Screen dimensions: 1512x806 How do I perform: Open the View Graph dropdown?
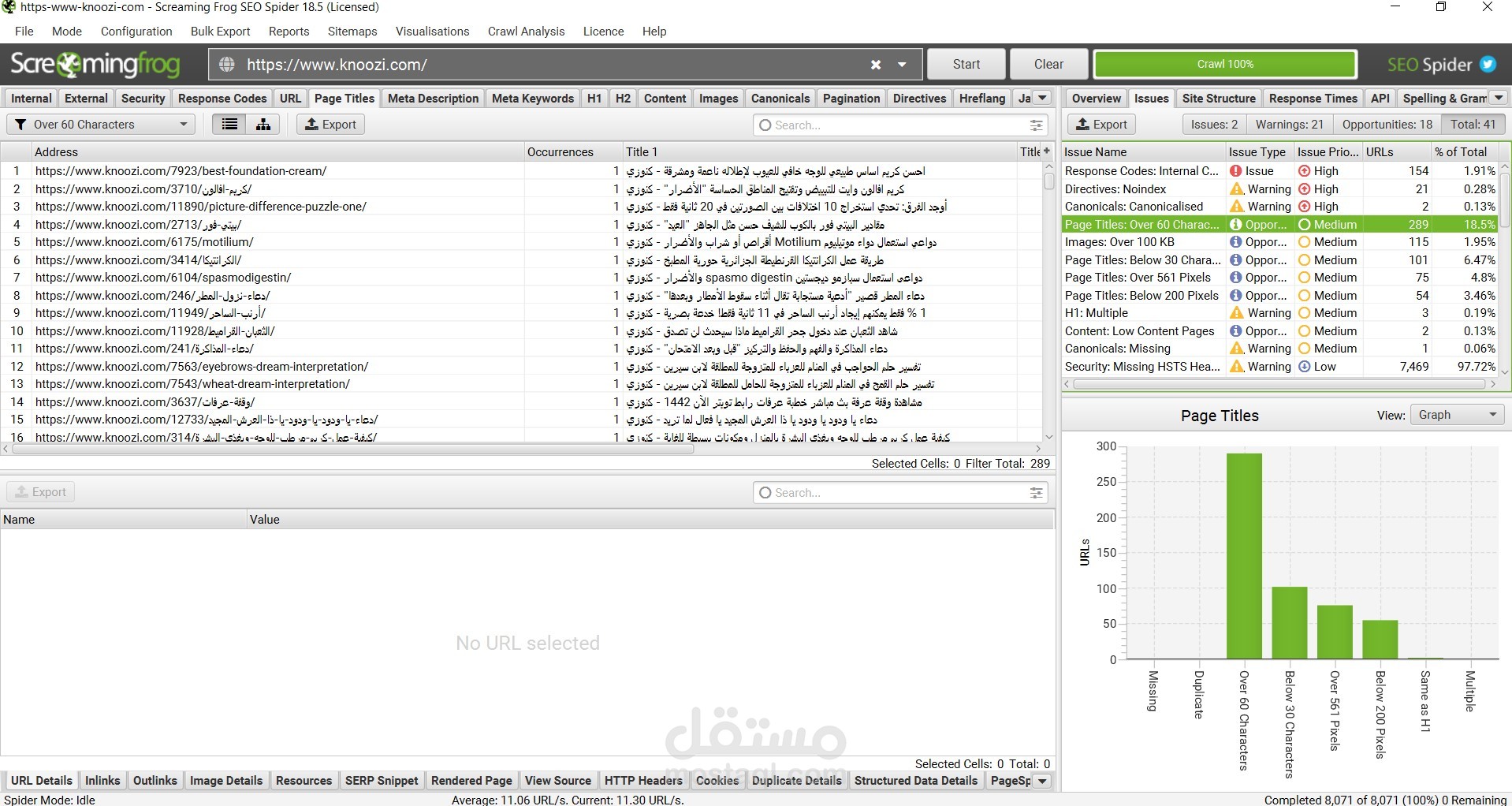pyautogui.click(x=1457, y=415)
